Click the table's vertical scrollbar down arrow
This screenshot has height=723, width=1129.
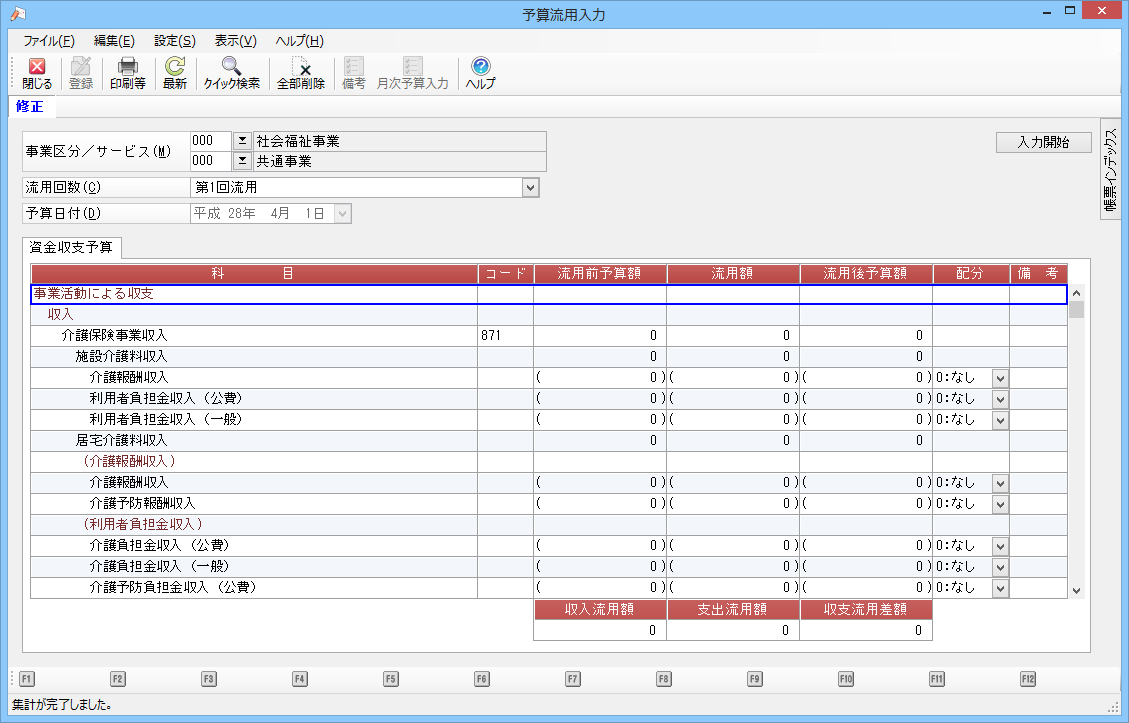(x=1076, y=590)
